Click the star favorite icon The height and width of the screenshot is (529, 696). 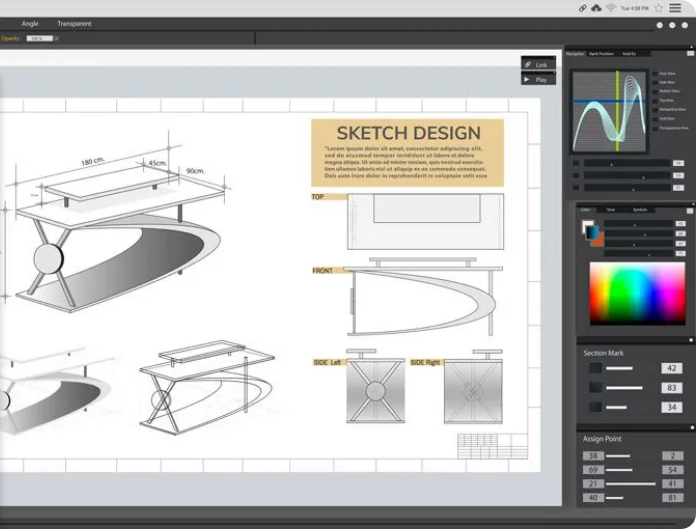pos(658,8)
